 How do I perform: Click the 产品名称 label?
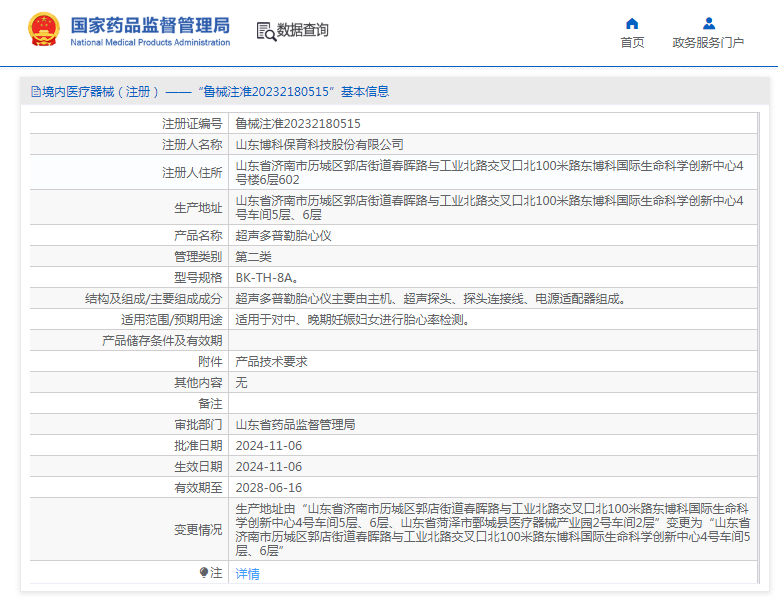pos(198,236)
